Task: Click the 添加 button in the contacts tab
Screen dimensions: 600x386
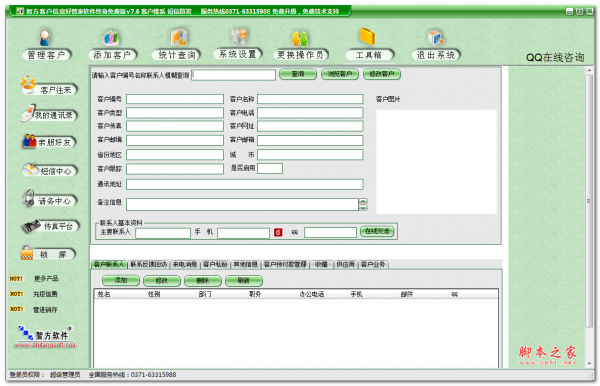Action: coord(121,280)
